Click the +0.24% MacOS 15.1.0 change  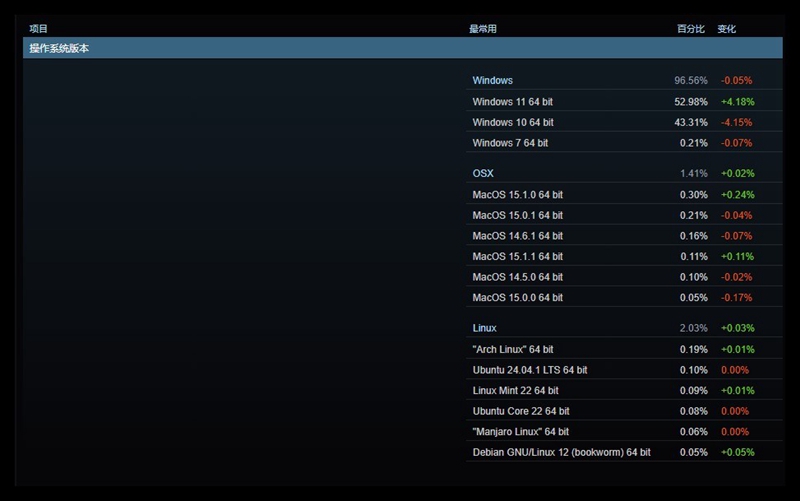pyautogui.click(x=737, y=194)
